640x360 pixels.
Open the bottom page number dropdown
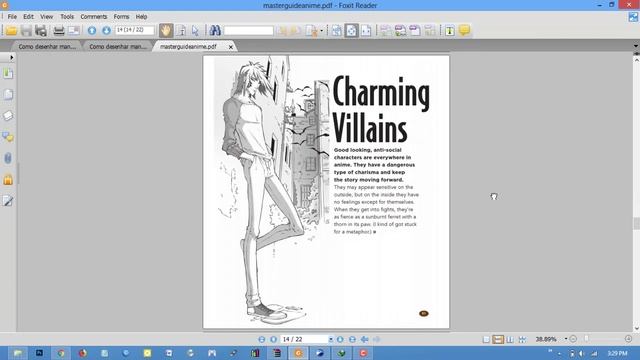tap(331, 339)
